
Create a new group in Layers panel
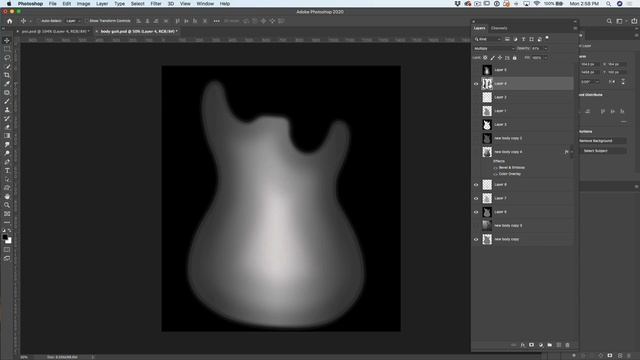(550, 345)
